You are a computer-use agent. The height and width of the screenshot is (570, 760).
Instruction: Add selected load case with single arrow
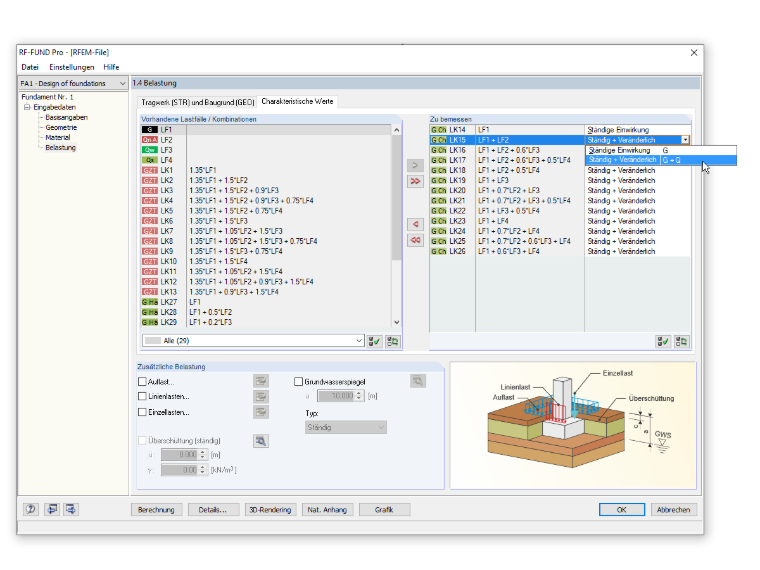coord(415,165)
